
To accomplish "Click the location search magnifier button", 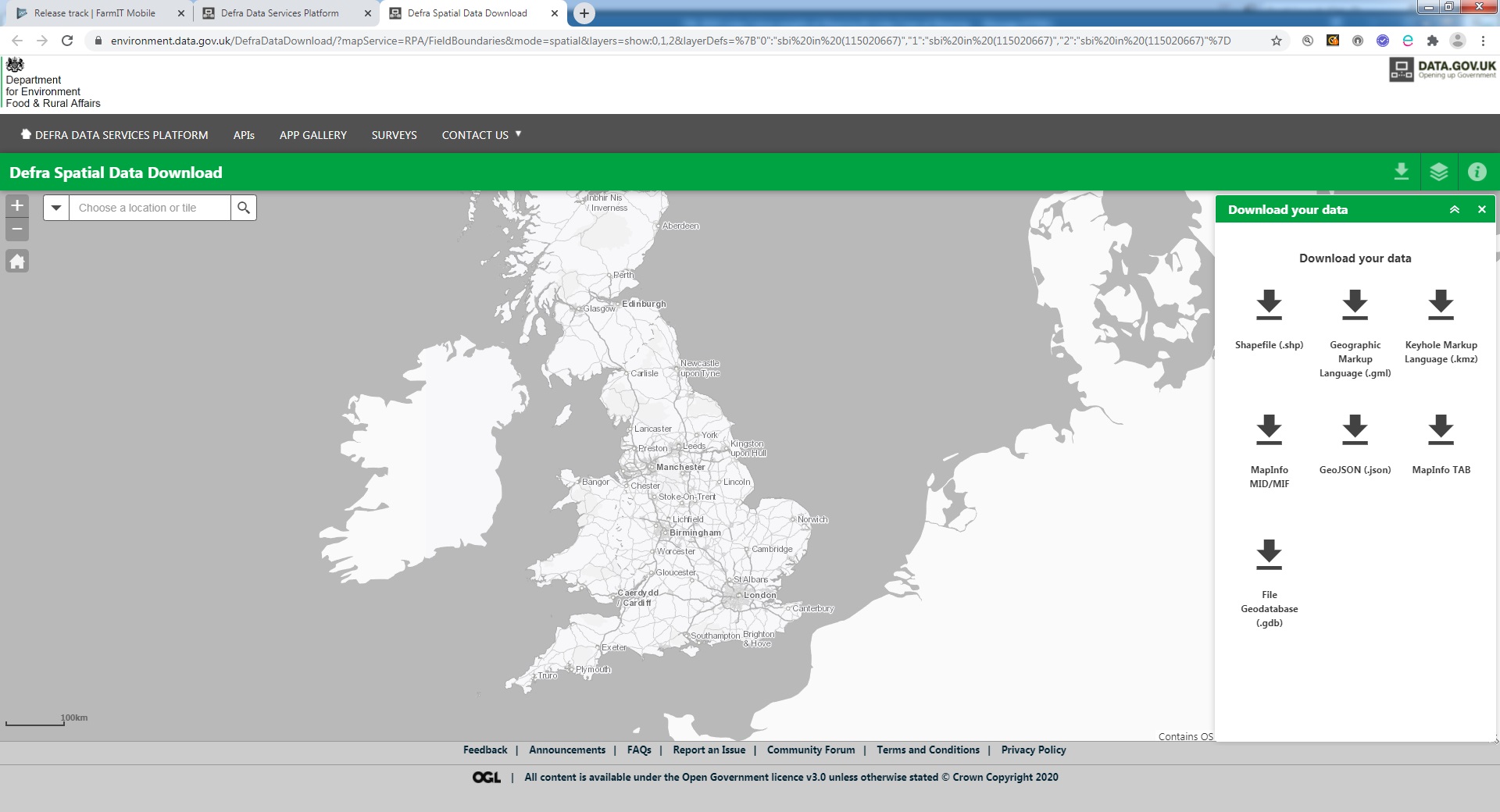I will click(x=244, y=208).
